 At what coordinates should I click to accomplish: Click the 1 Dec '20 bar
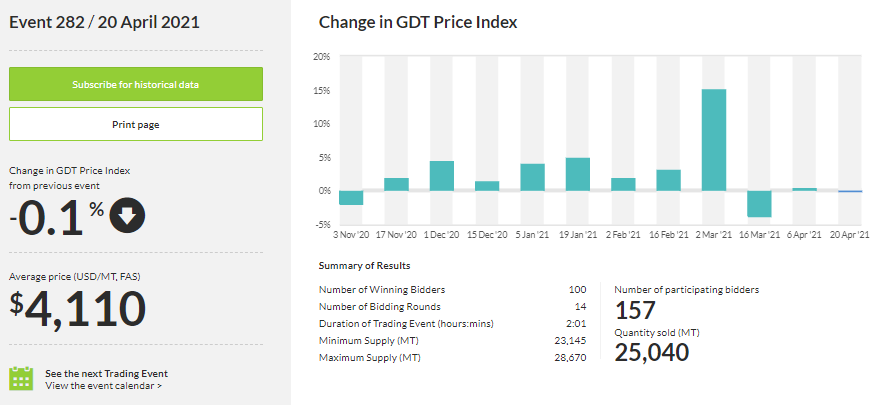[441, 176]
